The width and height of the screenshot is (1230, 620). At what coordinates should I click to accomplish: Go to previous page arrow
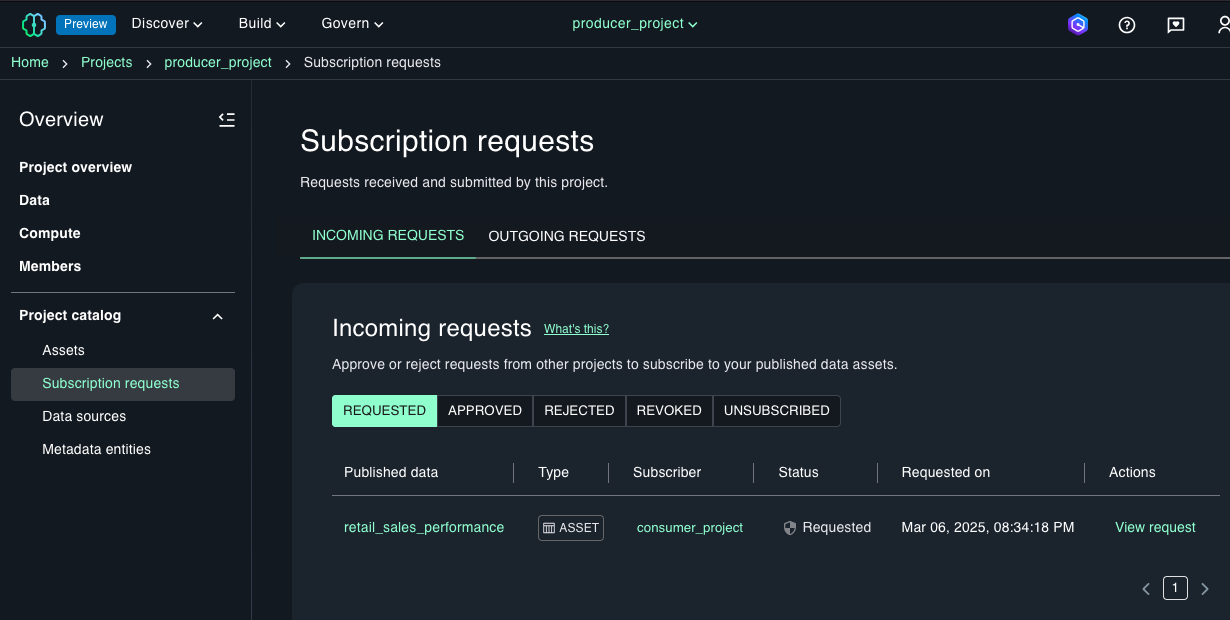pos(1146,589)
